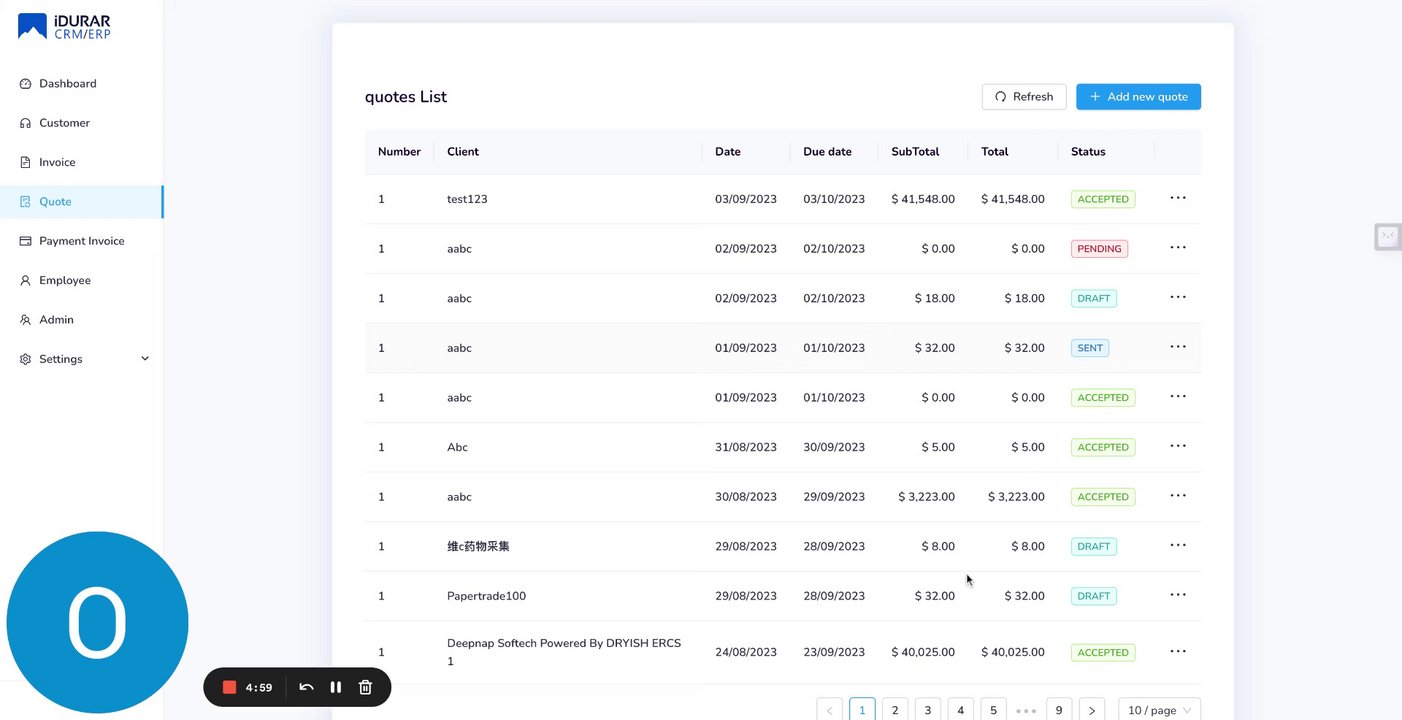Click the Payment Invoice card icon

[x=26, y=241]
